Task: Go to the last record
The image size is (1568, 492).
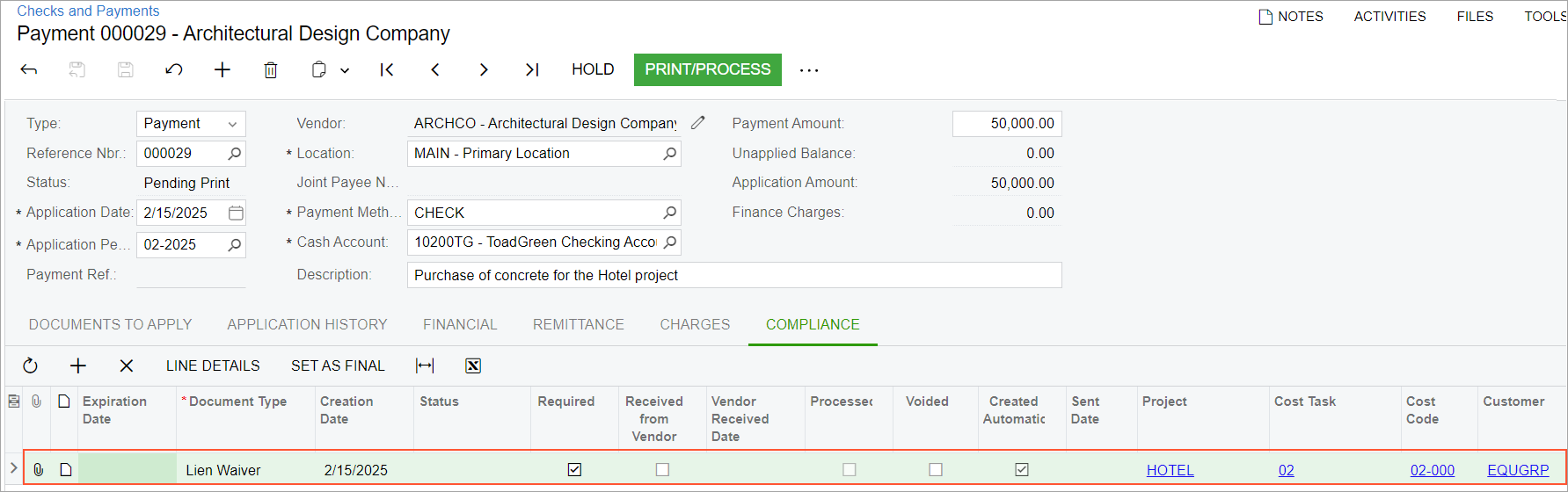Action: (532, 70)
